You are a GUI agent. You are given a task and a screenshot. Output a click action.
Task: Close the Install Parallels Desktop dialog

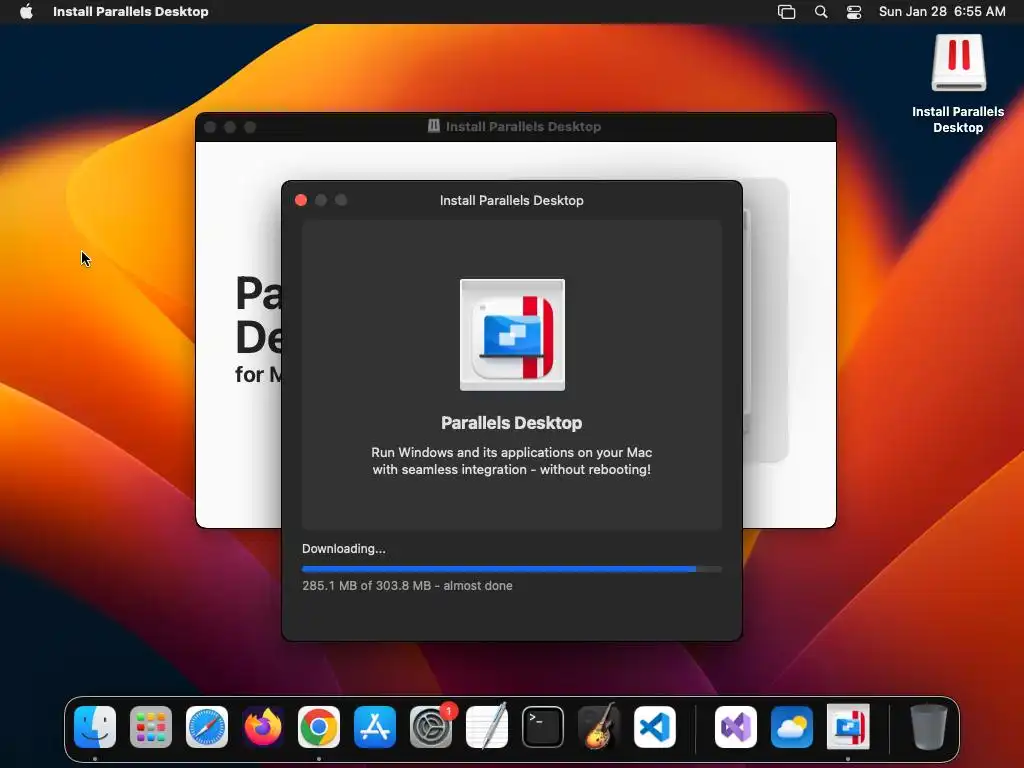tap(301, 200)
